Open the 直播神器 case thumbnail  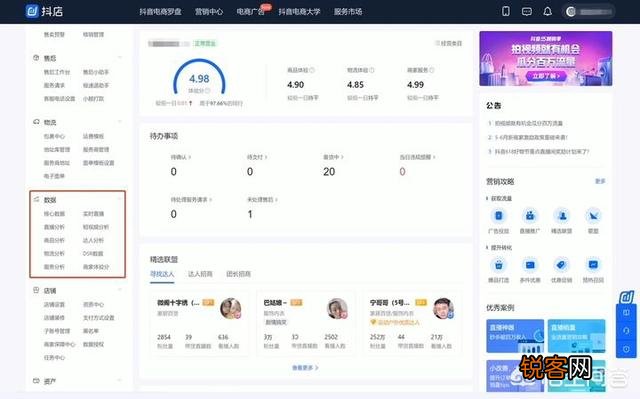(x=515, y=336)
